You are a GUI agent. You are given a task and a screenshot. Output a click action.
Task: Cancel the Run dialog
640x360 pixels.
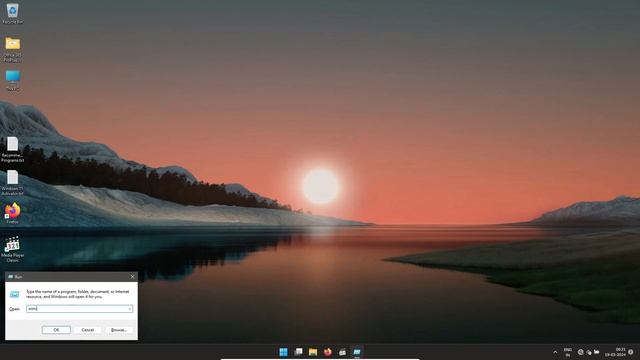(87, 330)
